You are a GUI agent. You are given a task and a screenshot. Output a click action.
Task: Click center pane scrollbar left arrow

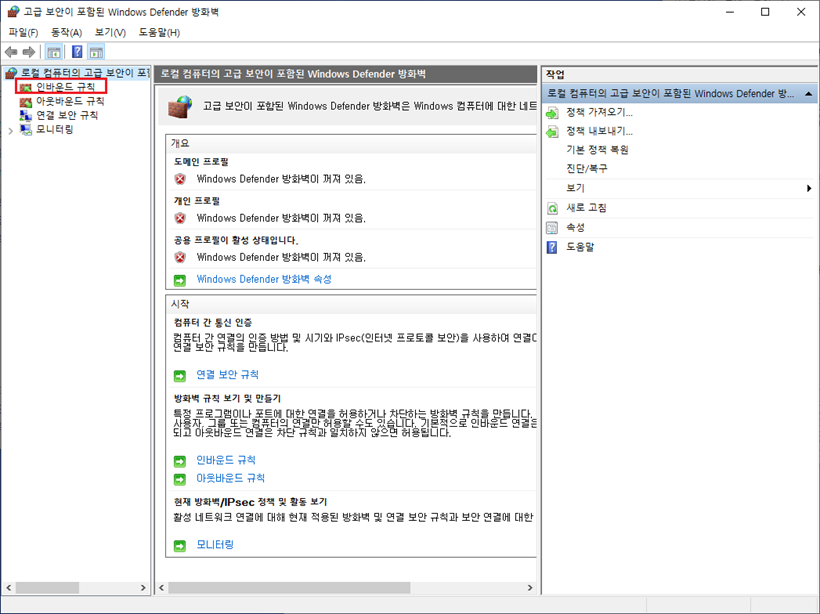pyautogui.click(x=162, y=588)
